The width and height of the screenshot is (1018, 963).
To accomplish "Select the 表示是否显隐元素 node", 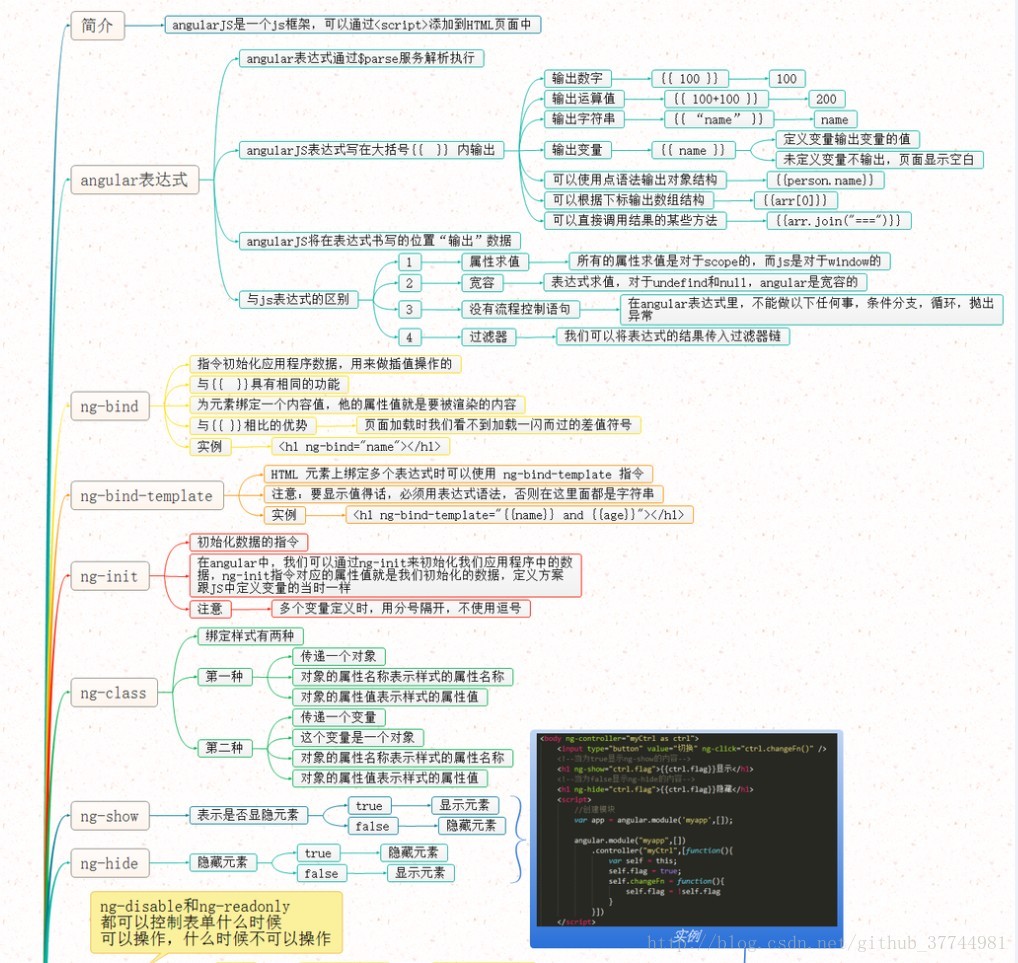I will tap(249, 816).
